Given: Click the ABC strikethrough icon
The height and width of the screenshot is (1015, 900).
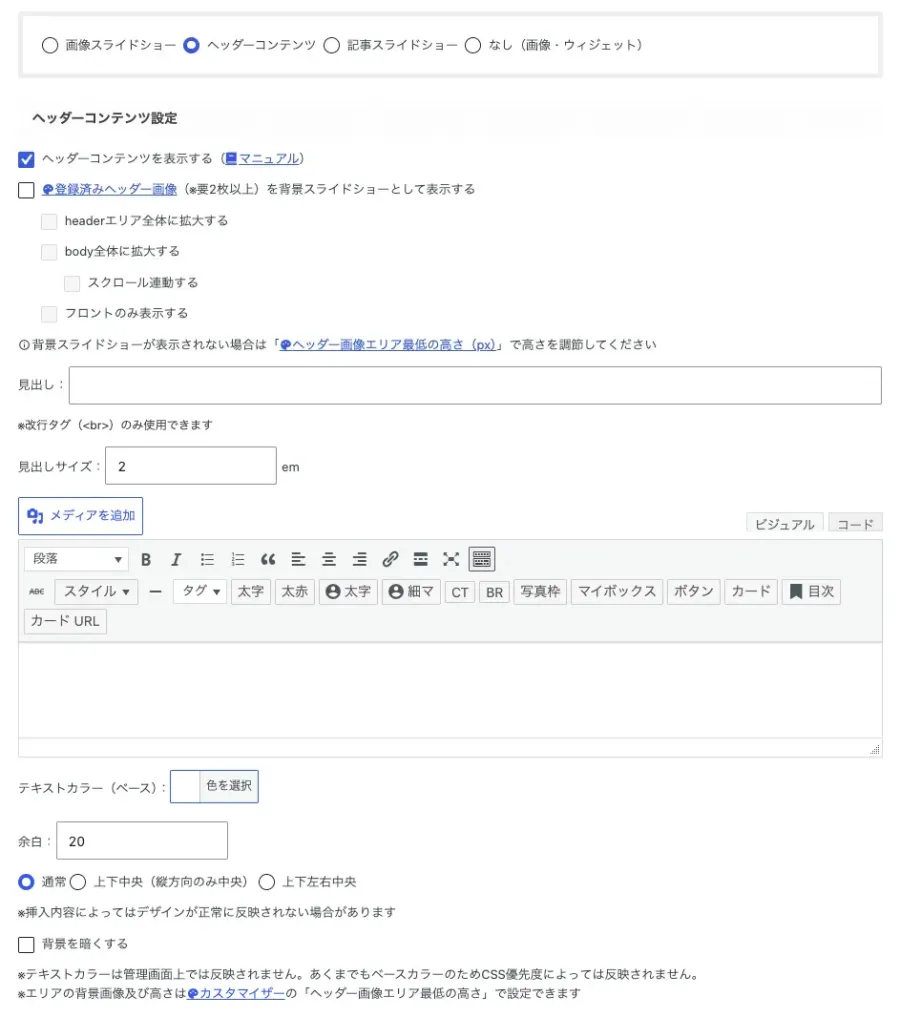Looking at the screenshot, I should [37, 592].
